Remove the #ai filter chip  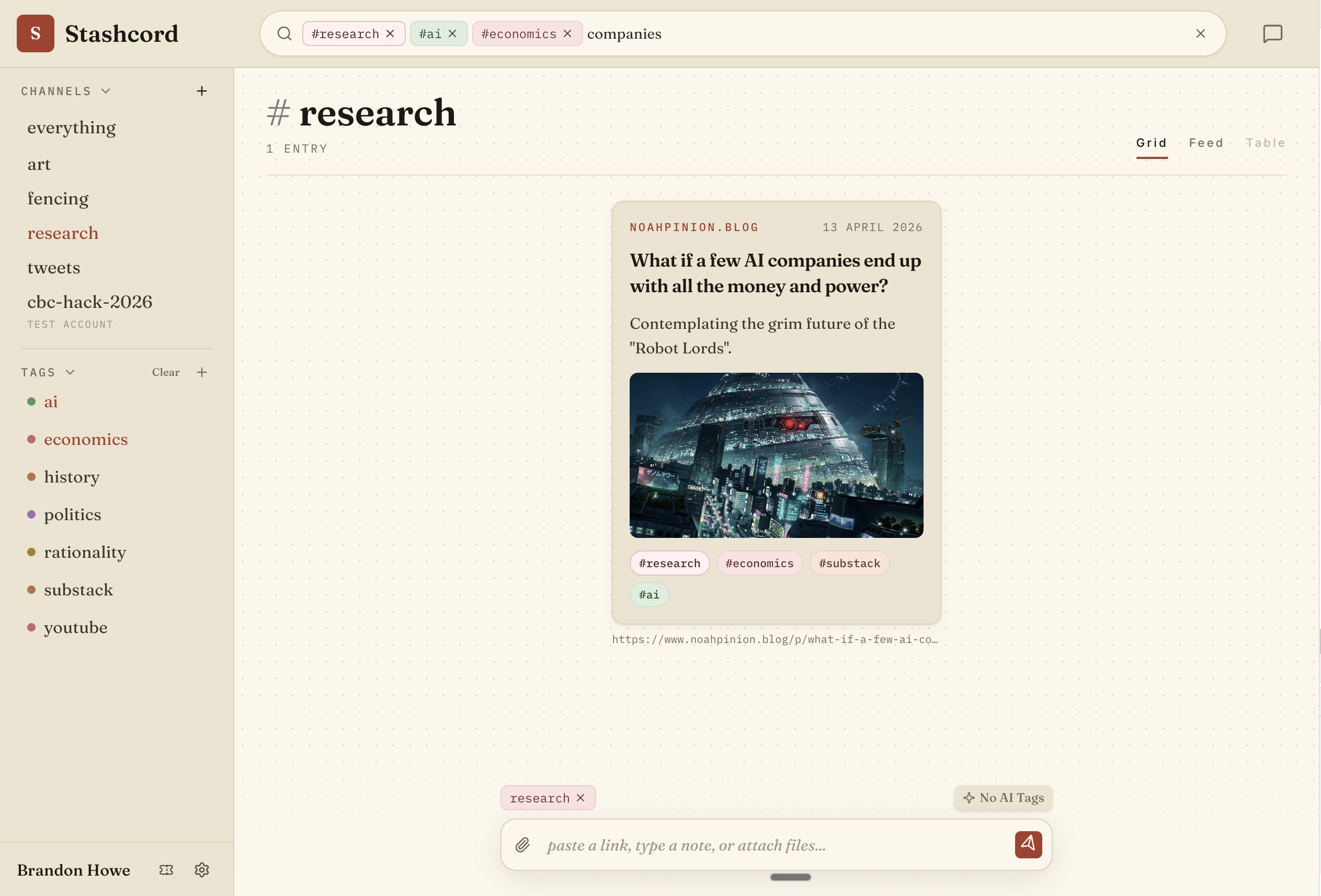[x=452, y=33]
